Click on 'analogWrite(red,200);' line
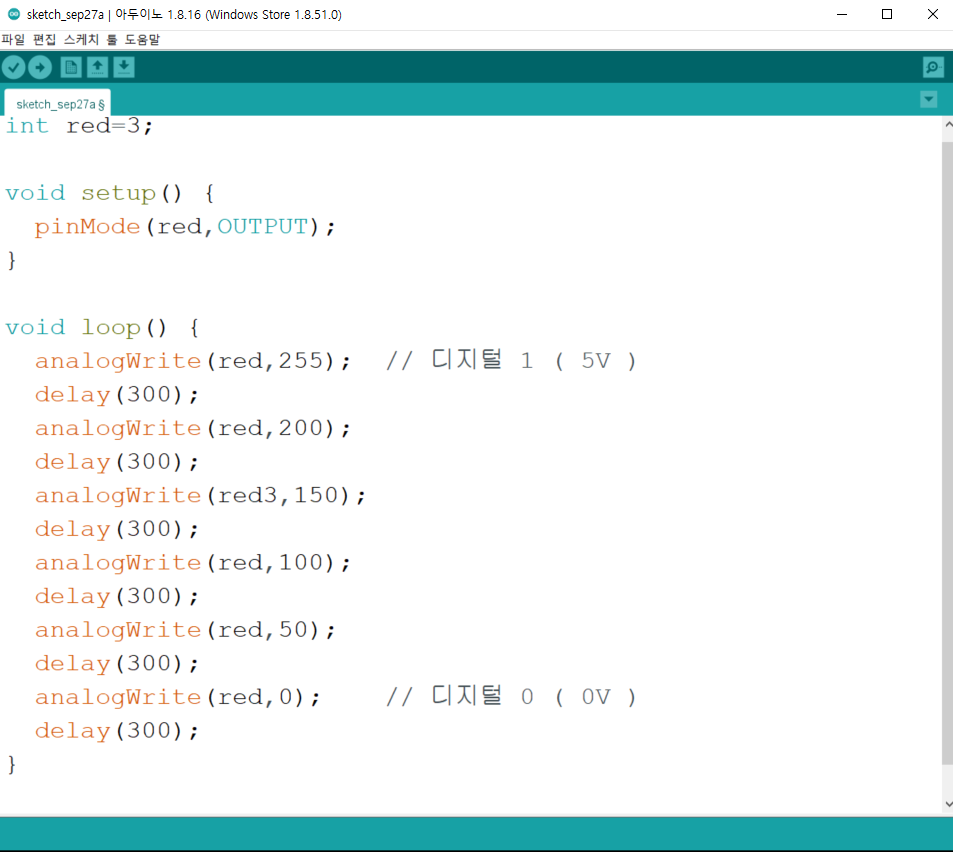The width and height of the screenshot is (953, 852). [193, 428]
